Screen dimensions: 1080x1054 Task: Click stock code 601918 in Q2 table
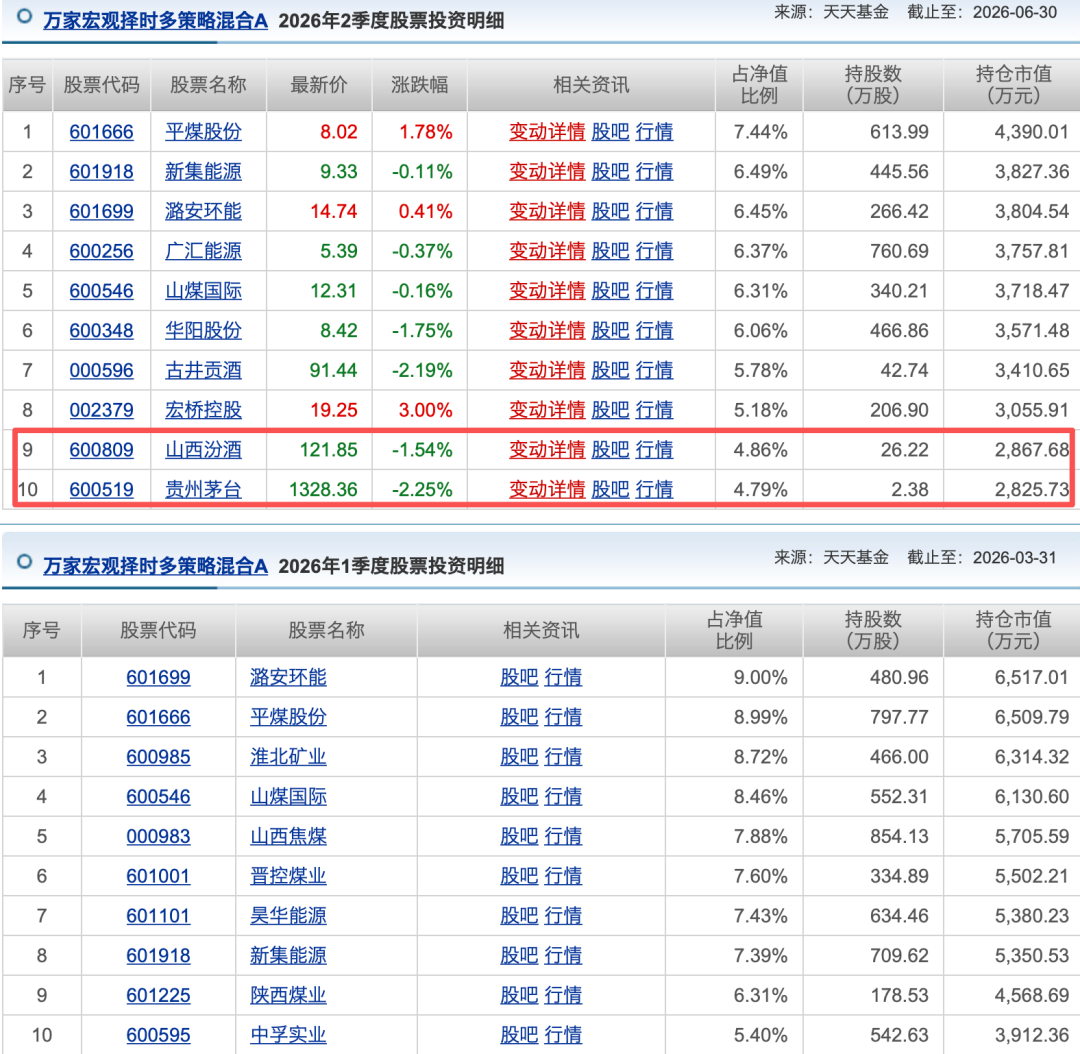[x=101, y=172]
